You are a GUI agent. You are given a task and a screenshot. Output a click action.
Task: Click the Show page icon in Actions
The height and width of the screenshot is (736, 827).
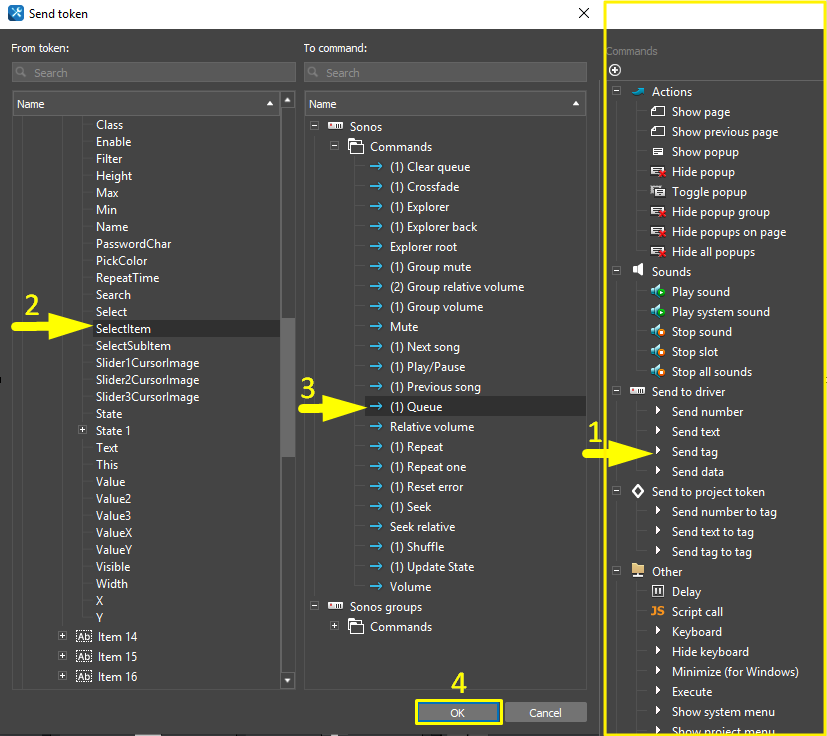pos(657,112)
